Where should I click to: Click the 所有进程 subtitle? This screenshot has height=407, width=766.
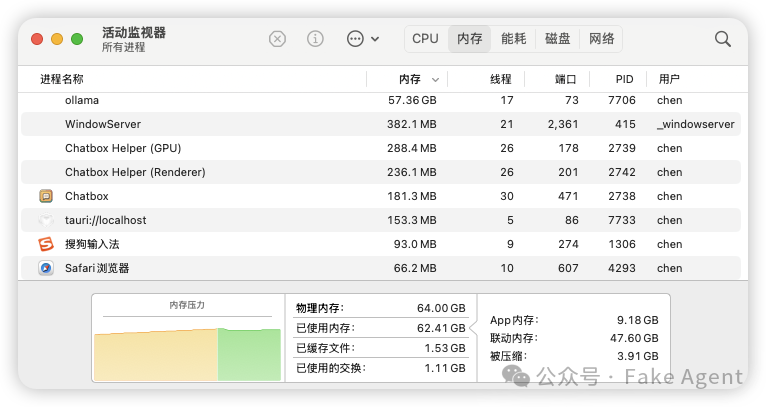pos(124,47)
